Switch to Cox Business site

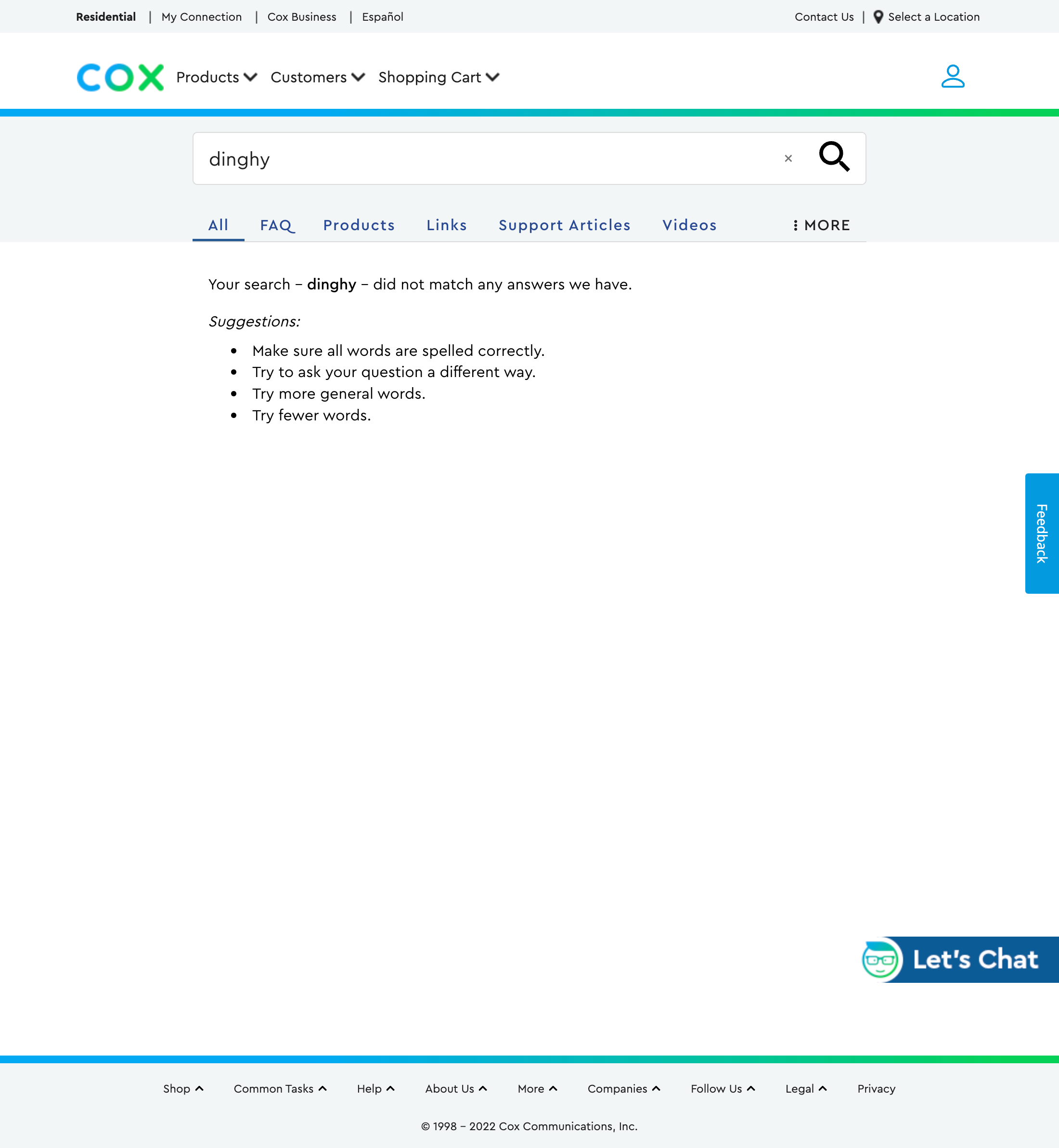pos(302,17)
